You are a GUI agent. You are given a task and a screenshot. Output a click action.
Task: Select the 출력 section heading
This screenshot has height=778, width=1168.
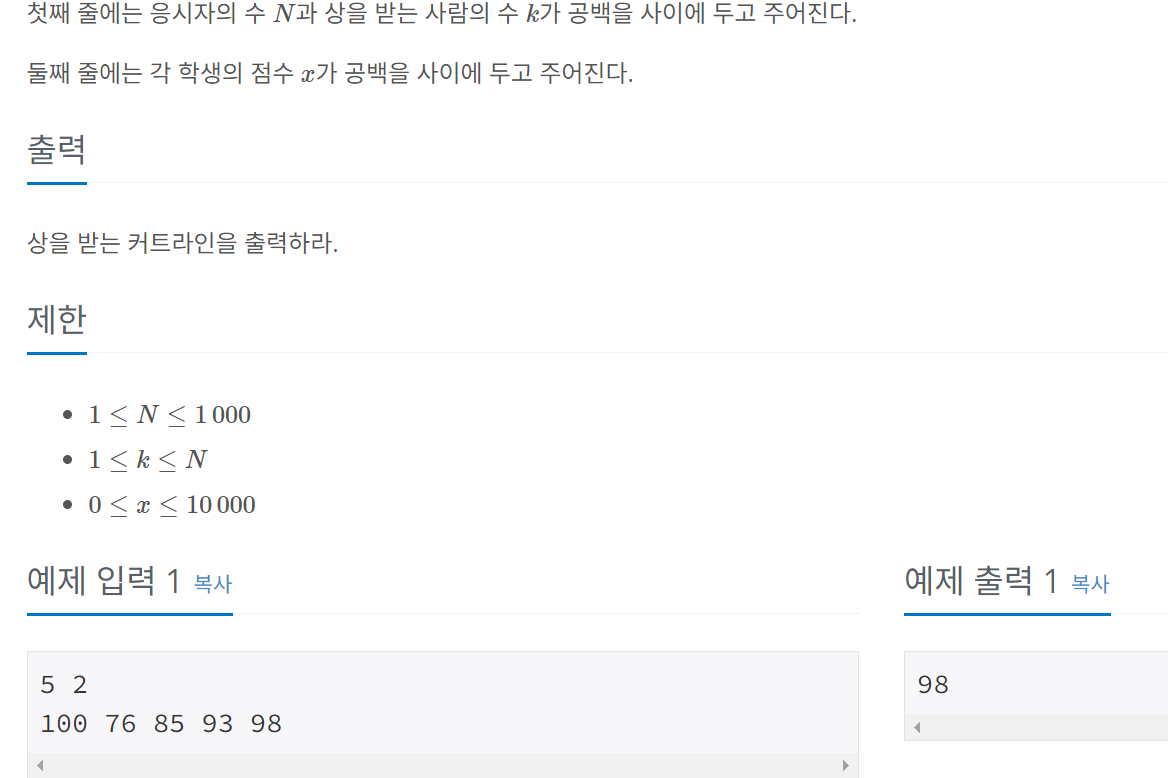tap(55, 150)
